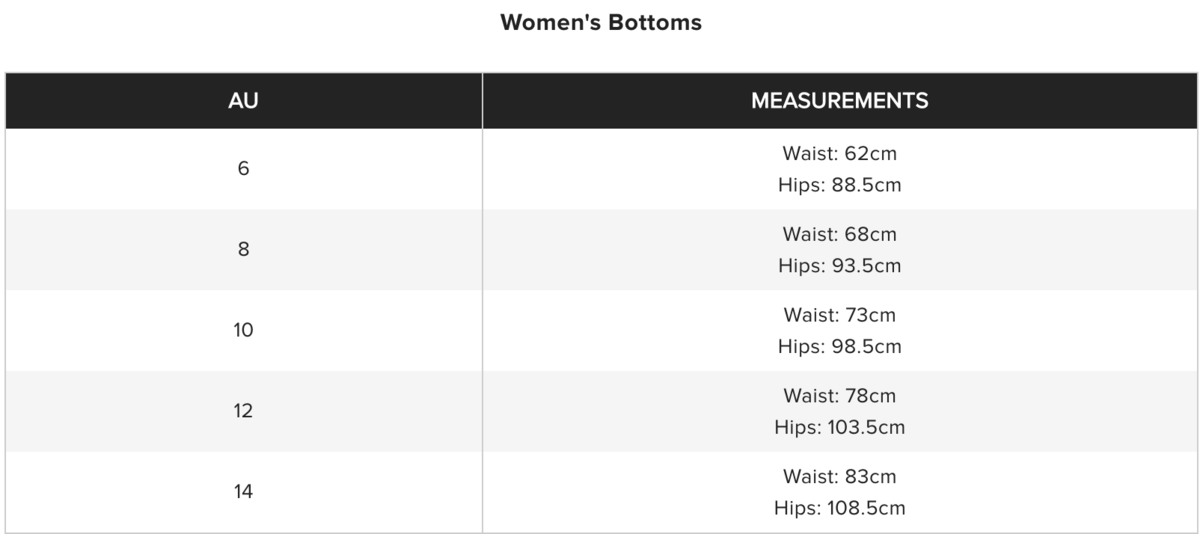This screenshot has width=1200, height=534.
Task: Click the Hips: 93.5cm text
Action: coord(839,266)
